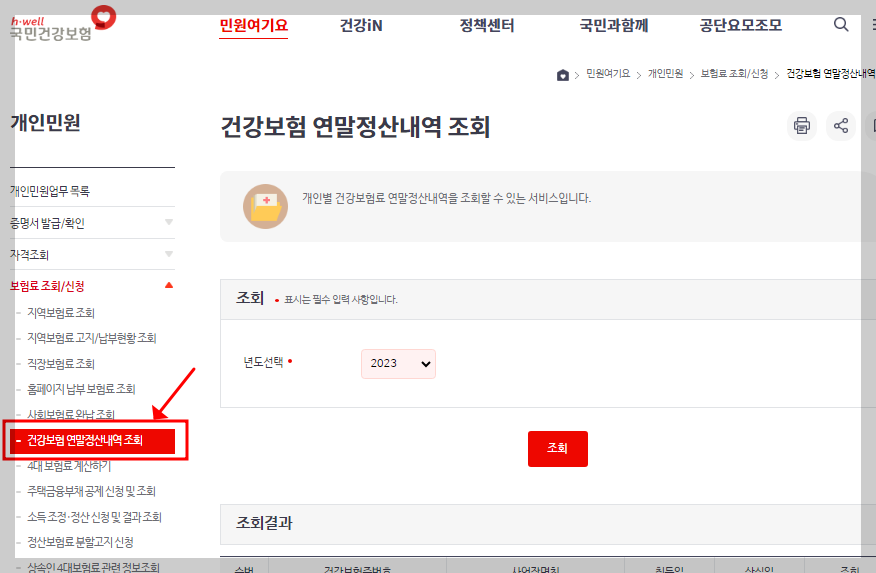Open the 공단요모조모 top menu

click(x=741, y=26)
